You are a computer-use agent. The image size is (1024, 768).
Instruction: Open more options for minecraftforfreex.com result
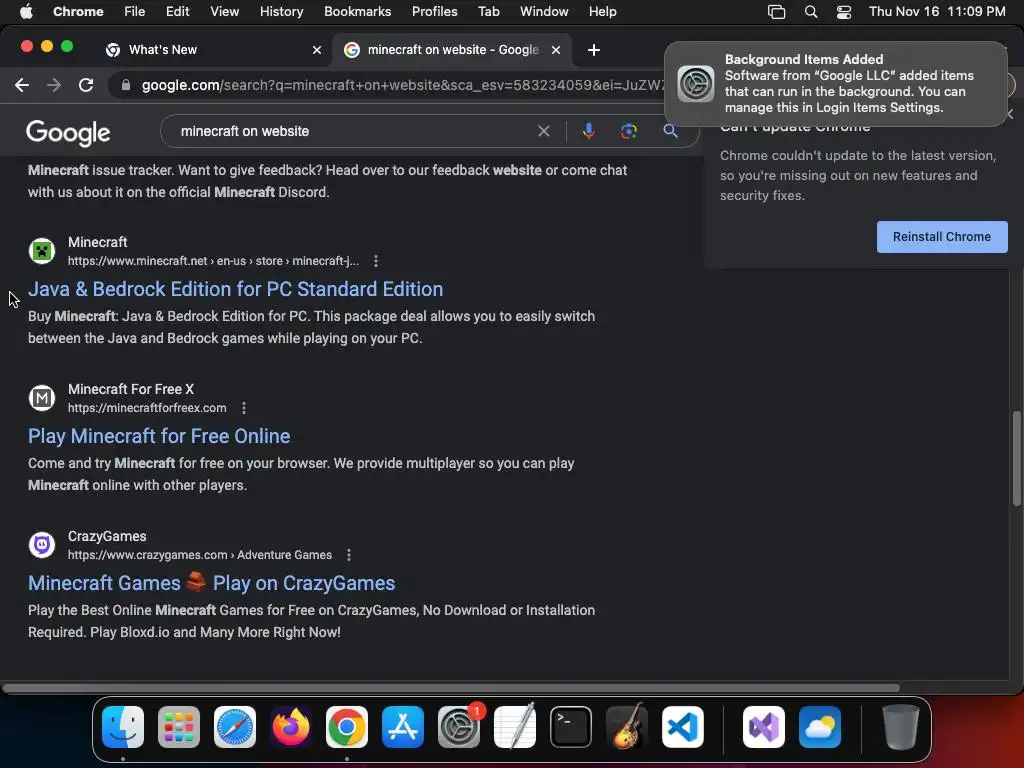click(244, 408)
